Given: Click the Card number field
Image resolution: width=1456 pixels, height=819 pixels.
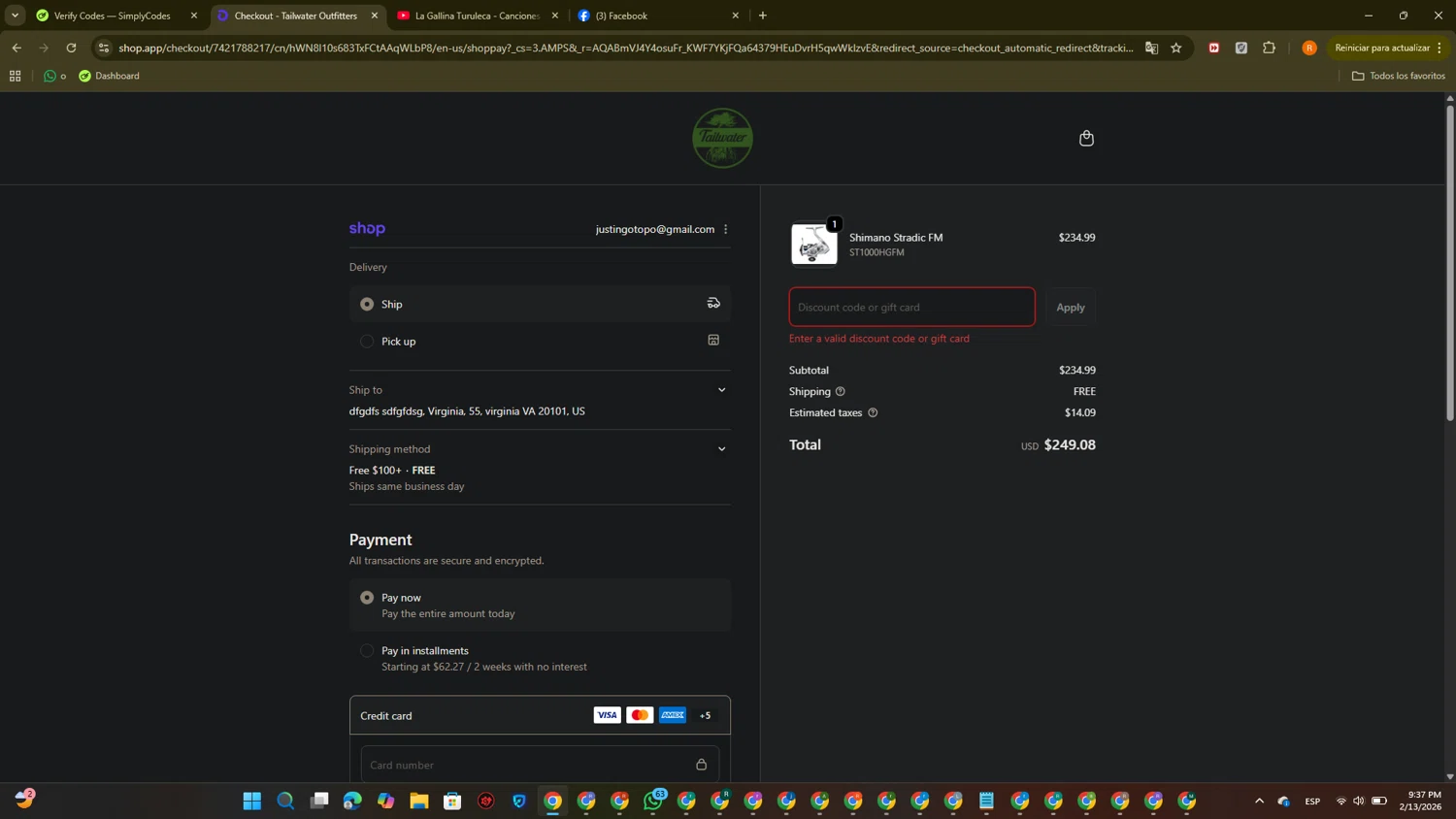Looking at the screenshot, I should [540, 765].
